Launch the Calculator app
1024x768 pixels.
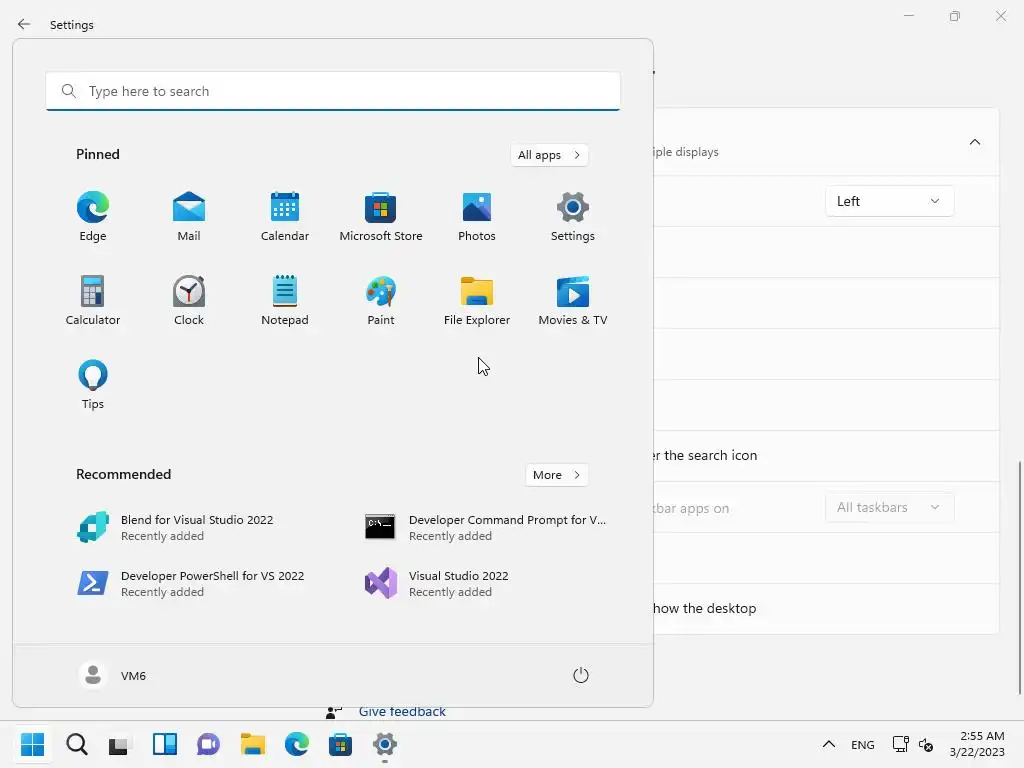point(93,300)
